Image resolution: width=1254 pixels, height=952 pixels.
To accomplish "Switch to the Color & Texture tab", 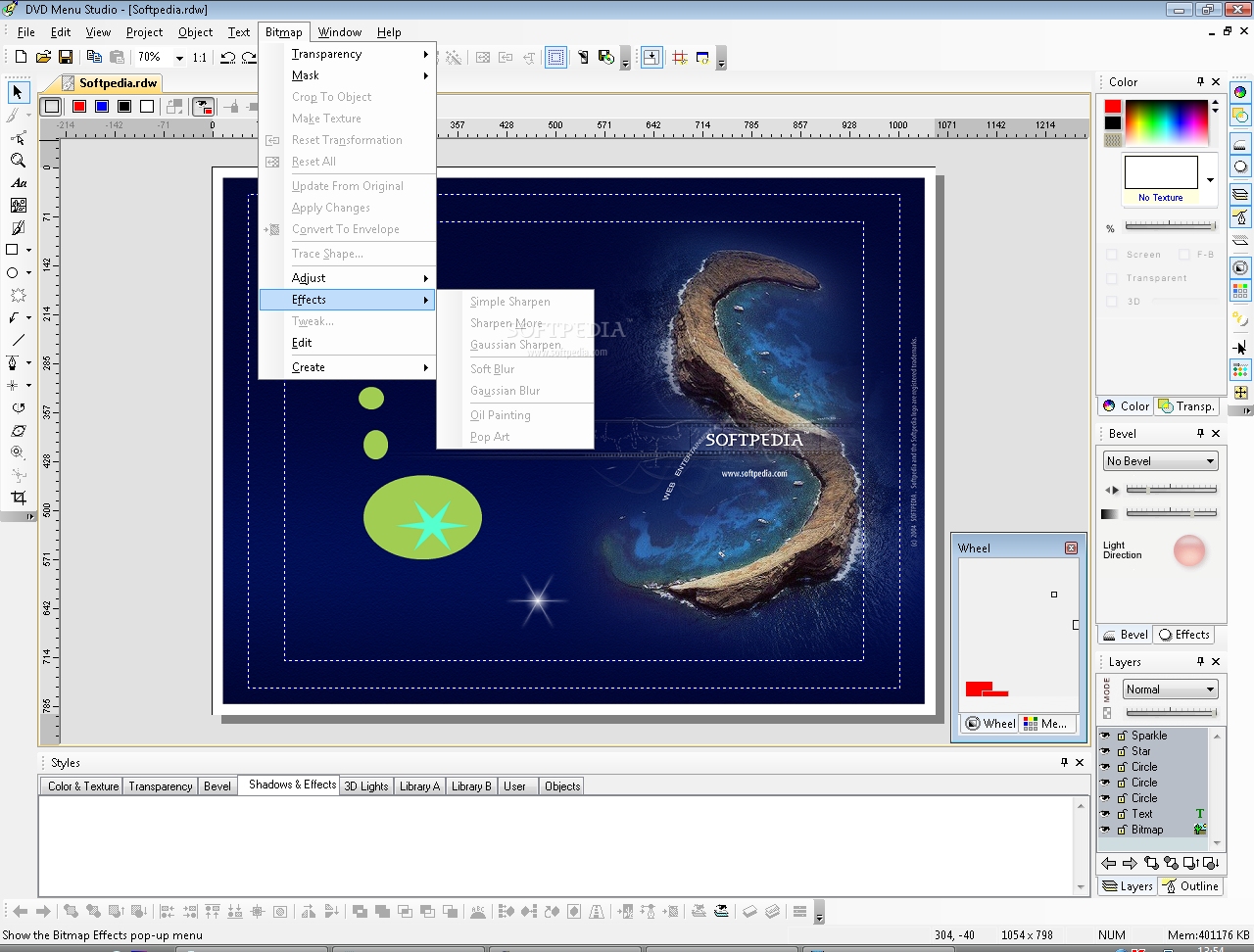I will pos(83,786).
